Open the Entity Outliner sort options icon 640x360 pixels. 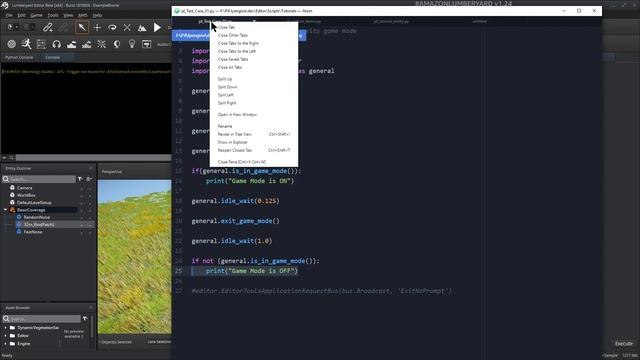point(89,179)
